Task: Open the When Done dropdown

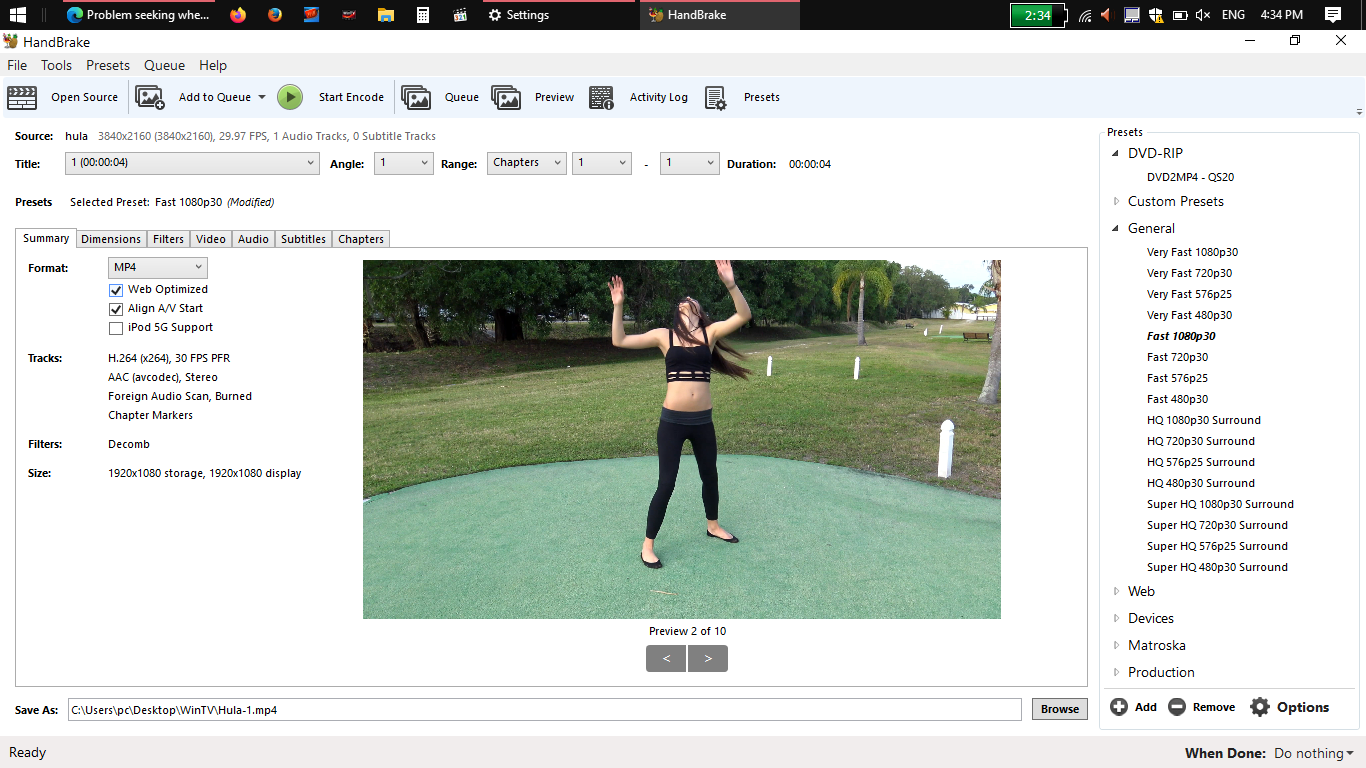Action: click(x=1313, y=753)
